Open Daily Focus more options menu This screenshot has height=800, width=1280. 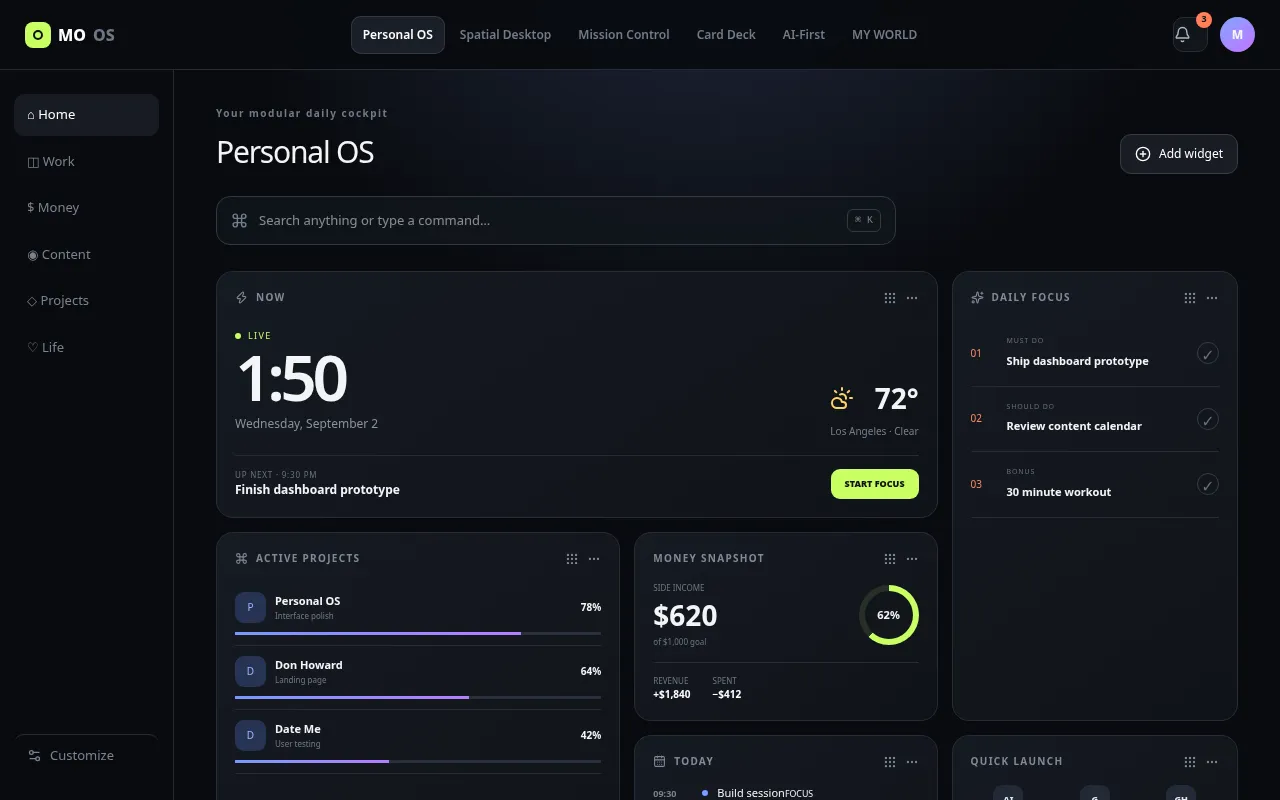(1212, 298)
